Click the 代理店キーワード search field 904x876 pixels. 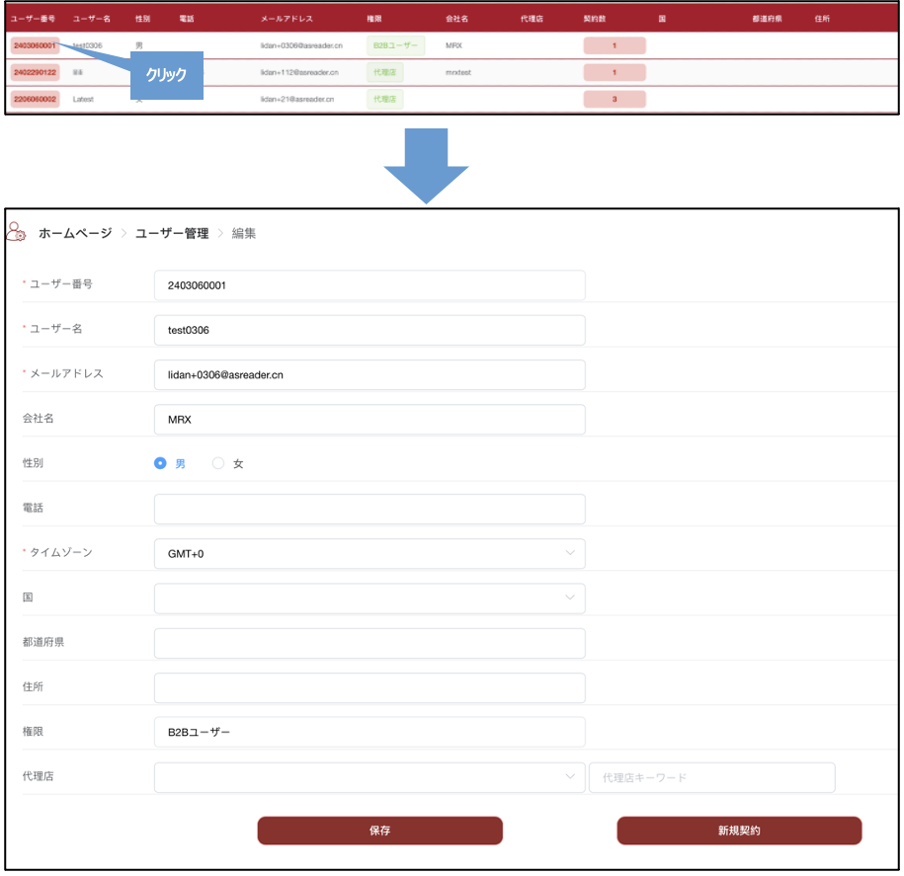pos(712,777)
